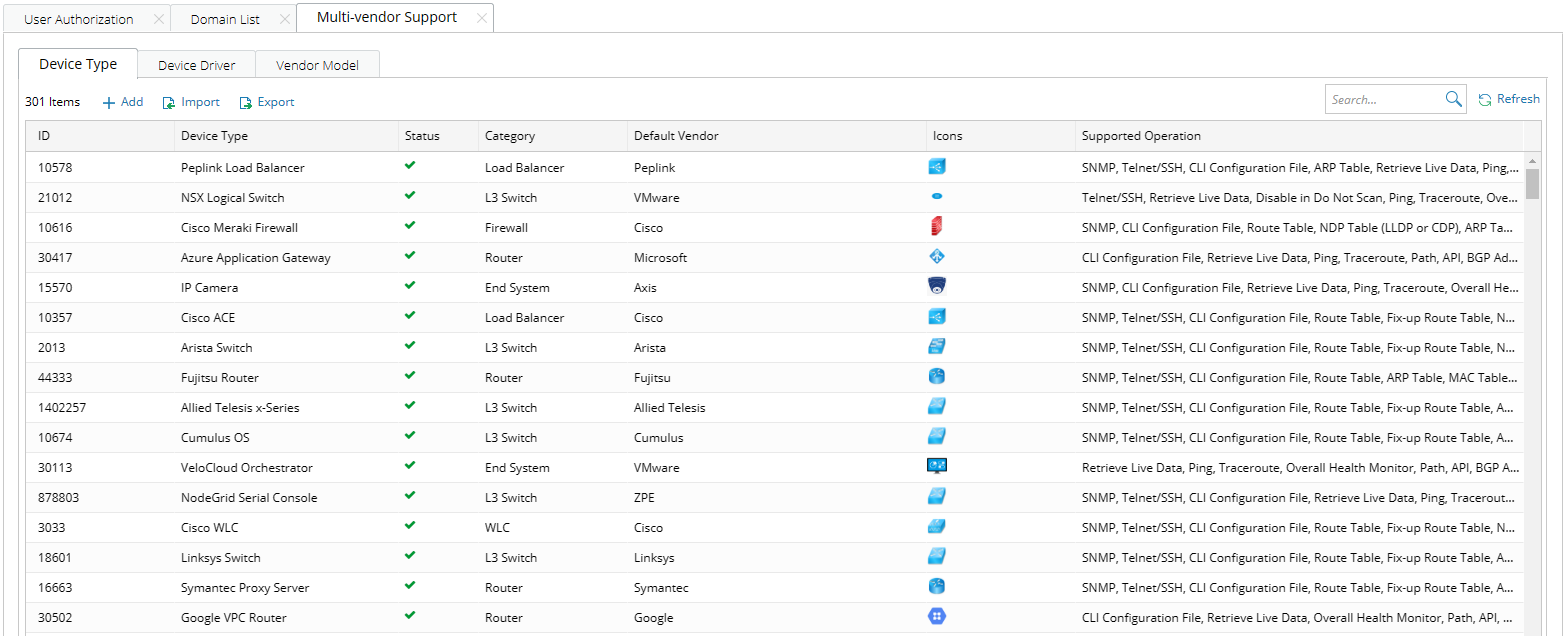The height and width of the screenshot is (636, 1566).
Task: Click status checkmark for Fujitsu Router
Action: [410, 376]
